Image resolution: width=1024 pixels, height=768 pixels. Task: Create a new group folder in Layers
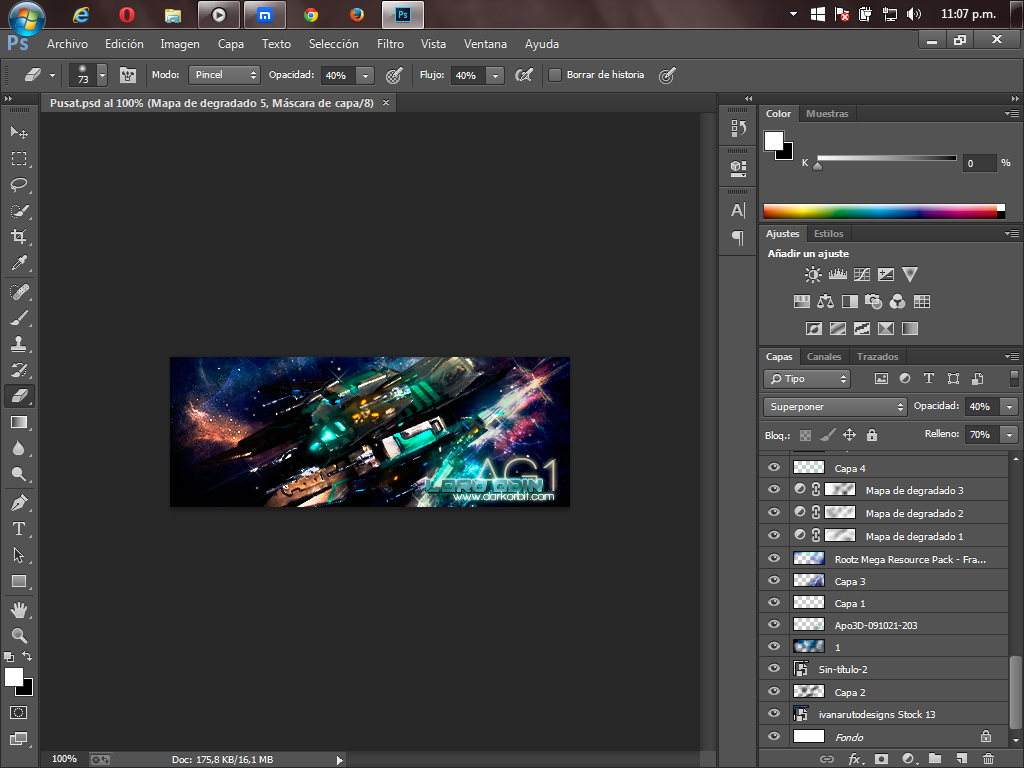coord(935,759)
